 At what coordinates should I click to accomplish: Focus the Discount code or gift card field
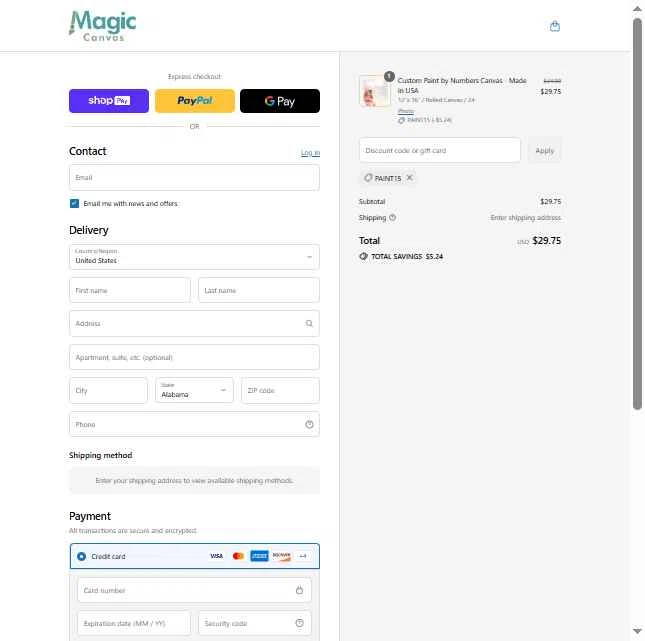point(440,151)
